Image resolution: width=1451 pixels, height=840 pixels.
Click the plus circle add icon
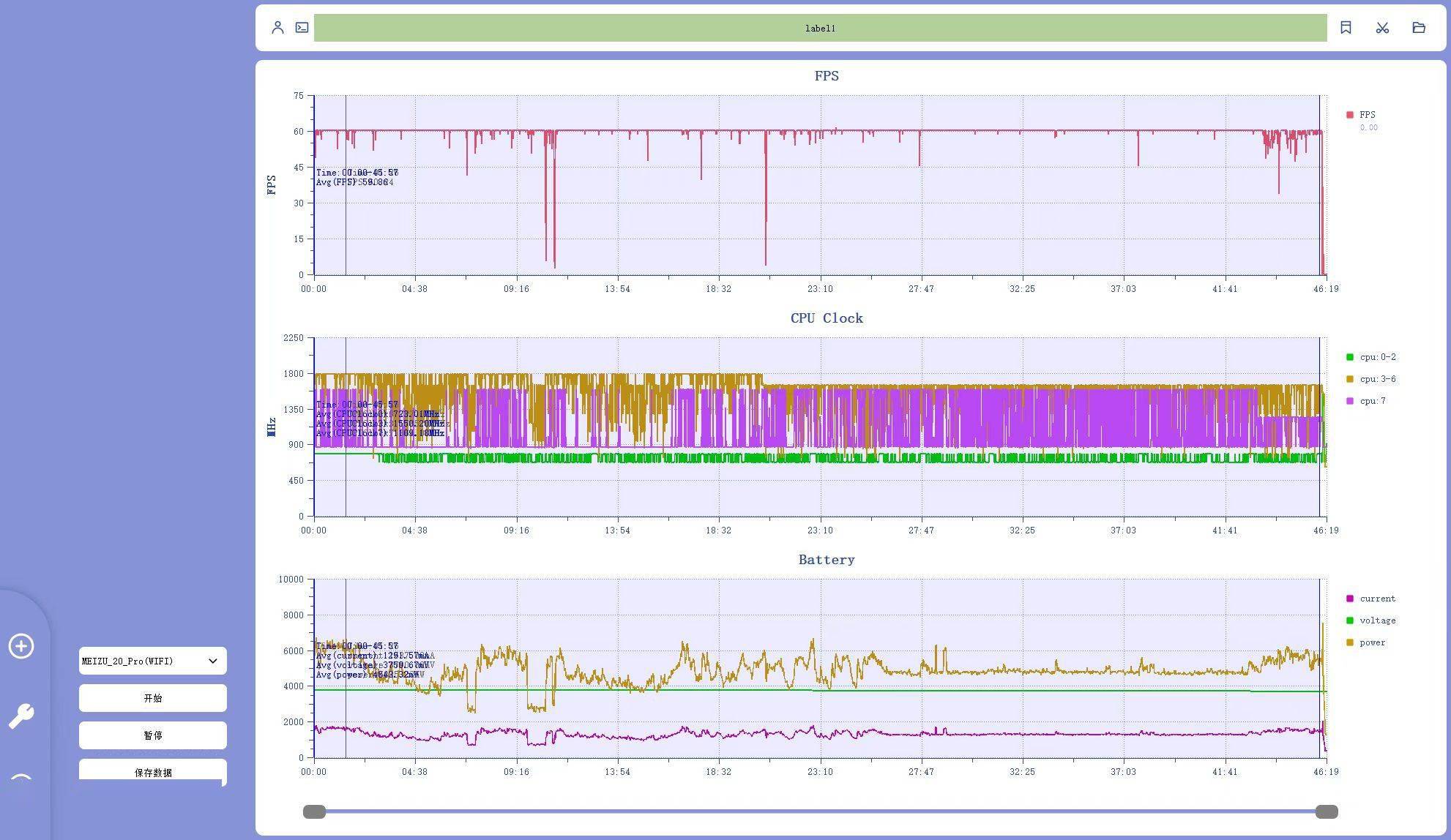(21, 646)
